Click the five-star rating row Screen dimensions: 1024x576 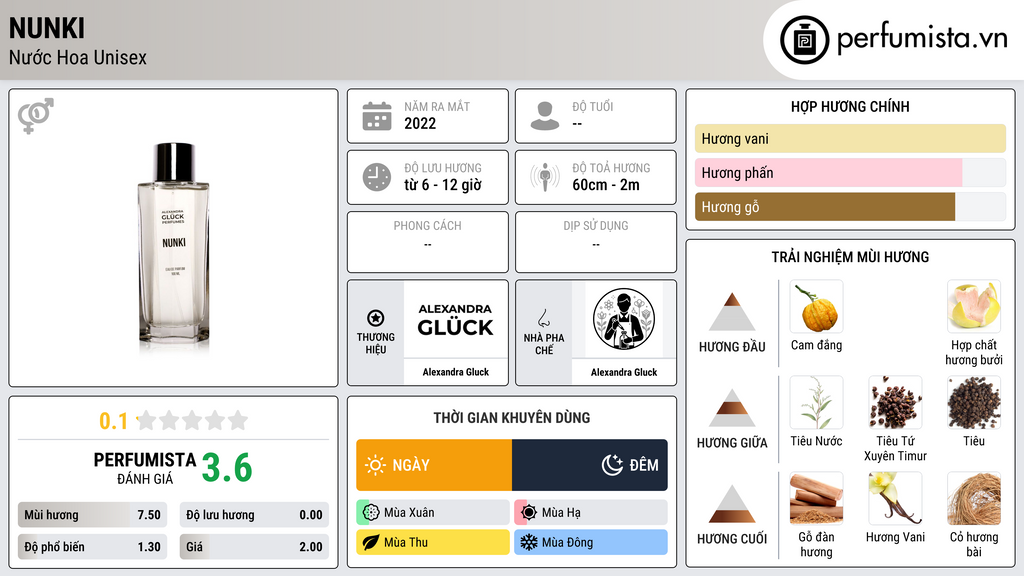(x=193, y=421)
